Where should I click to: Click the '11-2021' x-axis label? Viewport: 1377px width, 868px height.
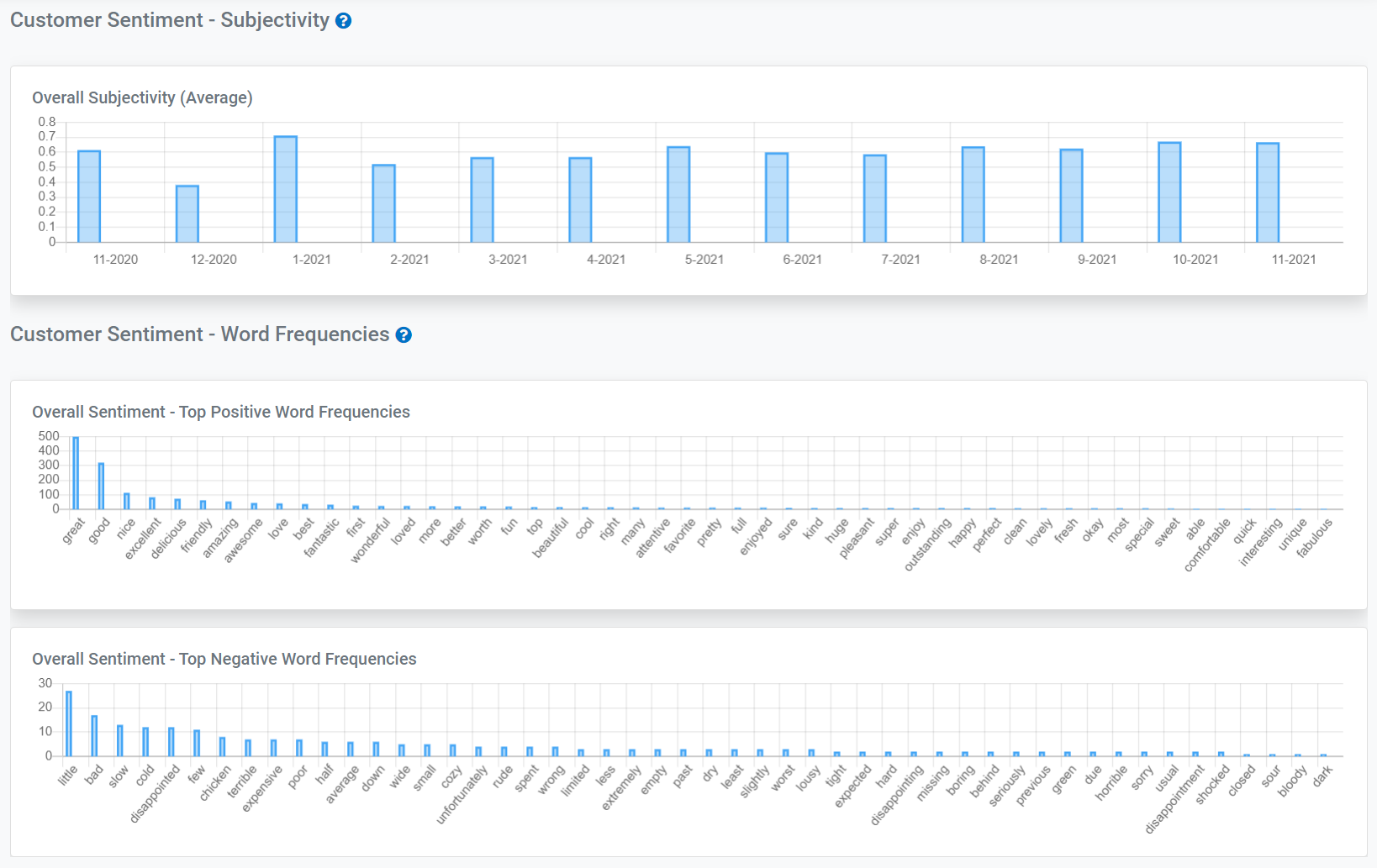(1294, 260)
